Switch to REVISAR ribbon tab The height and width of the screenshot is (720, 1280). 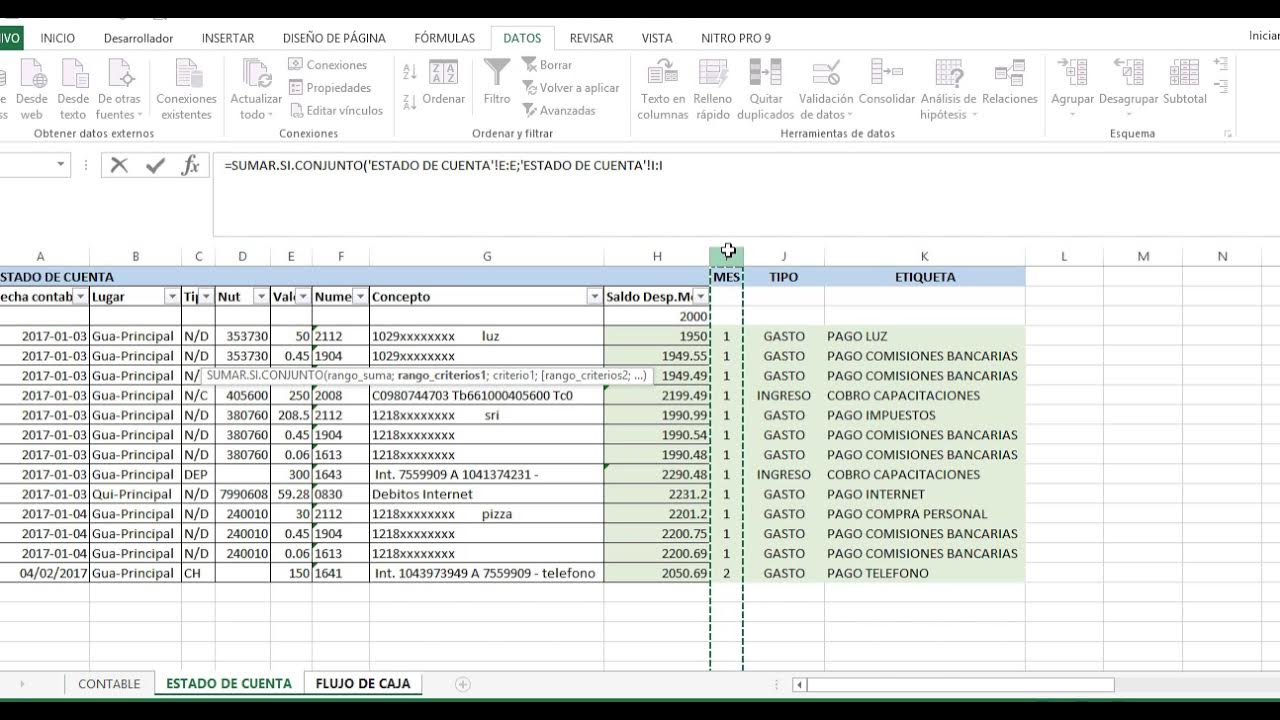(x=591, y=38)
